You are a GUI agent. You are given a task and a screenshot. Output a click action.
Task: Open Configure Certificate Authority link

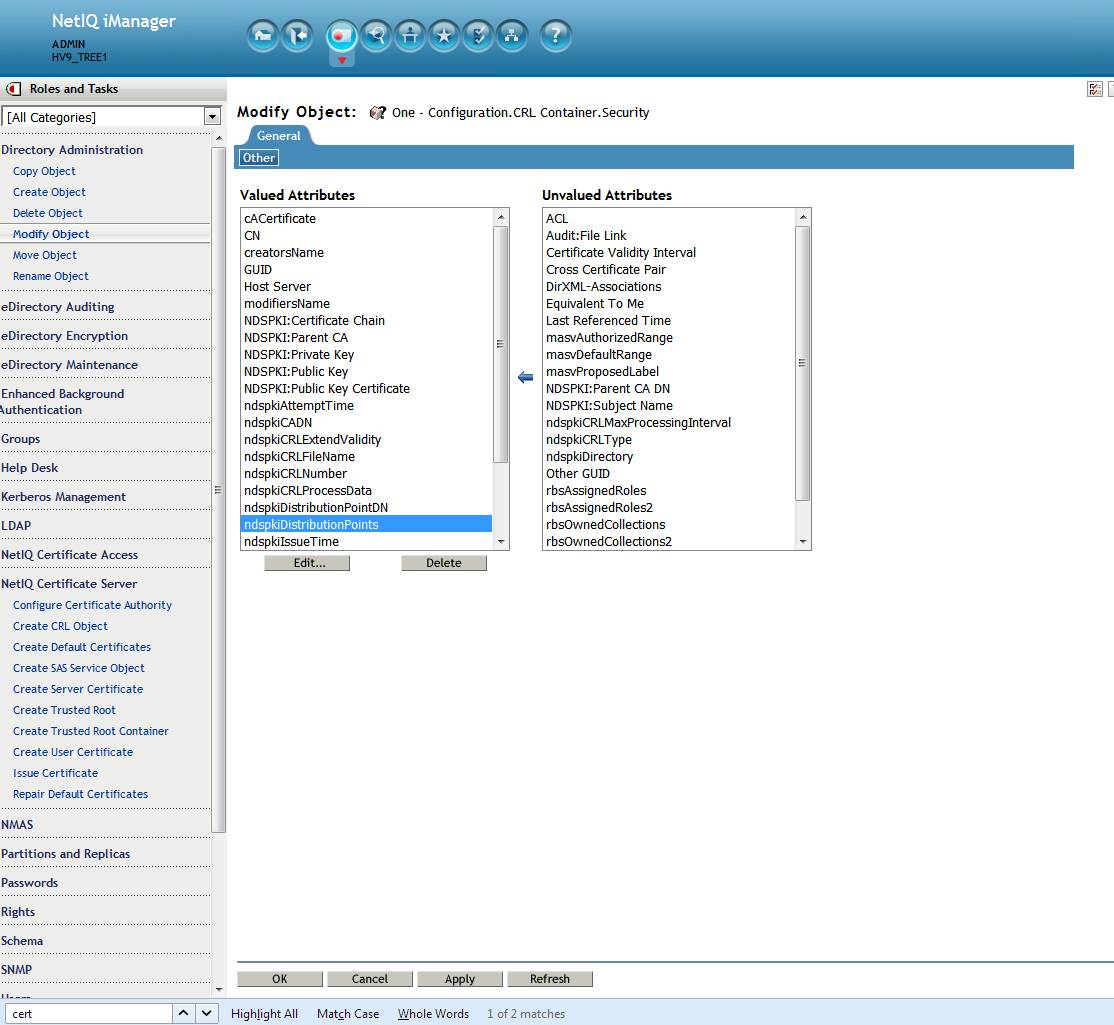pos(92,605)
